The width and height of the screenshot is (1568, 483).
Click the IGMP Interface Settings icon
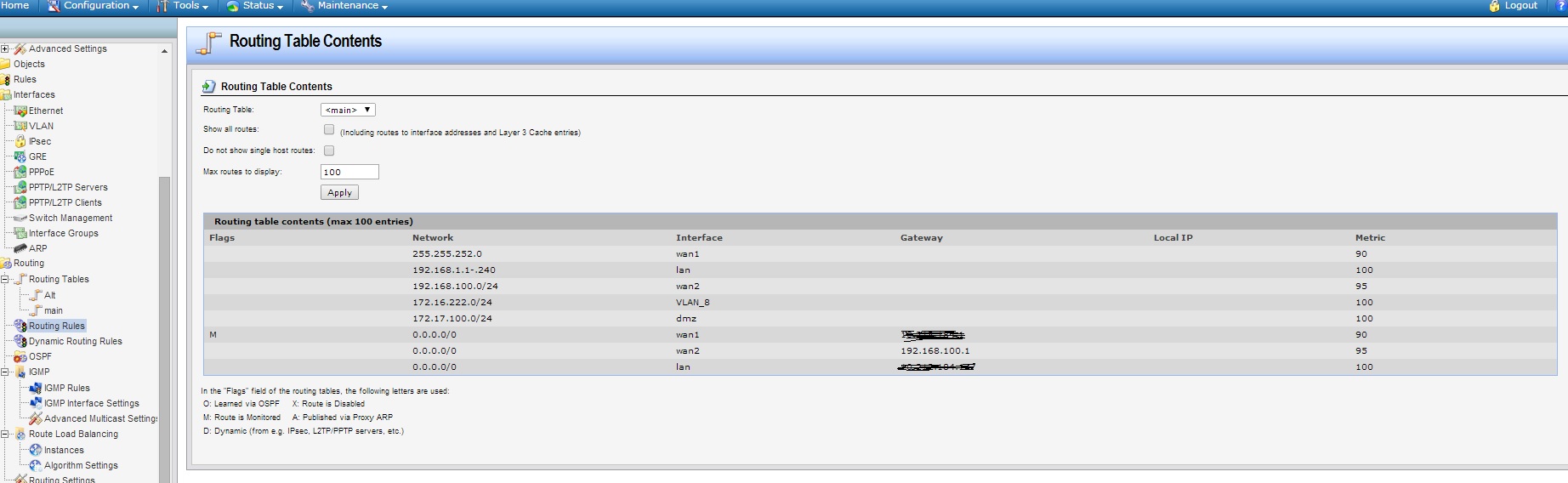[x=36, y=403]
